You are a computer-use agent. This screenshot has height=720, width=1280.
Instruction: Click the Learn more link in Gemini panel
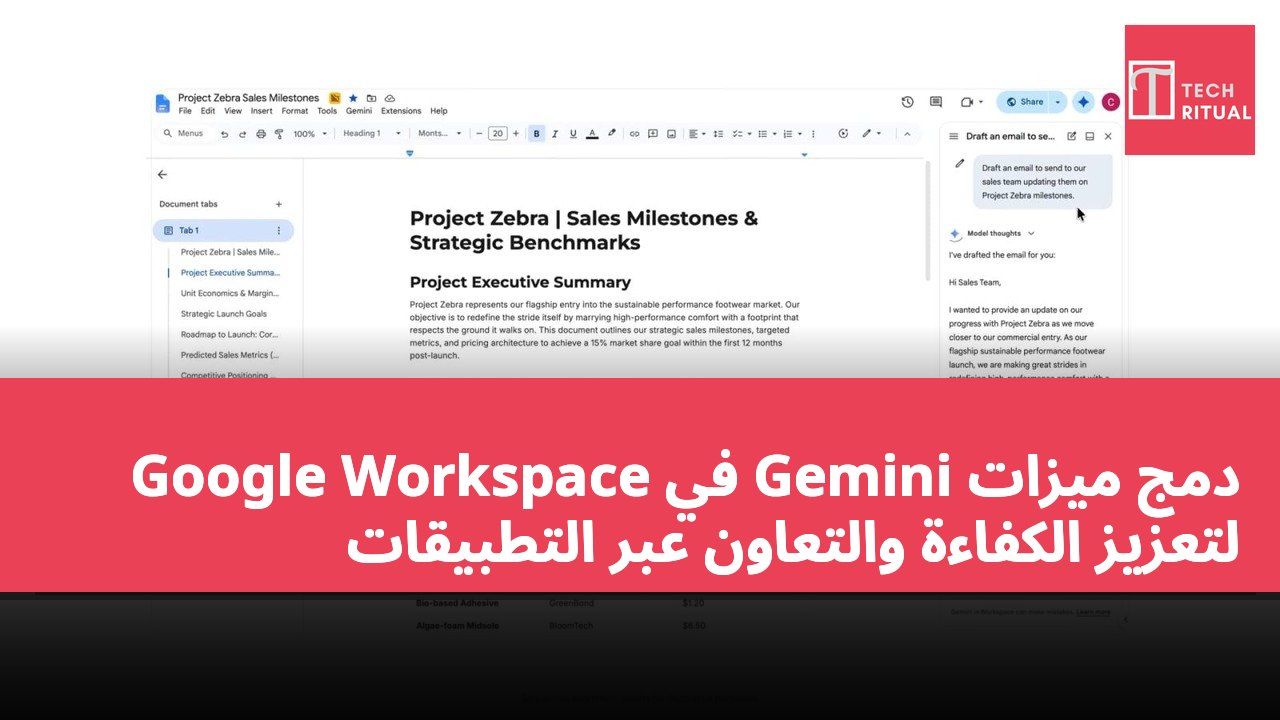pos(1093,611)
